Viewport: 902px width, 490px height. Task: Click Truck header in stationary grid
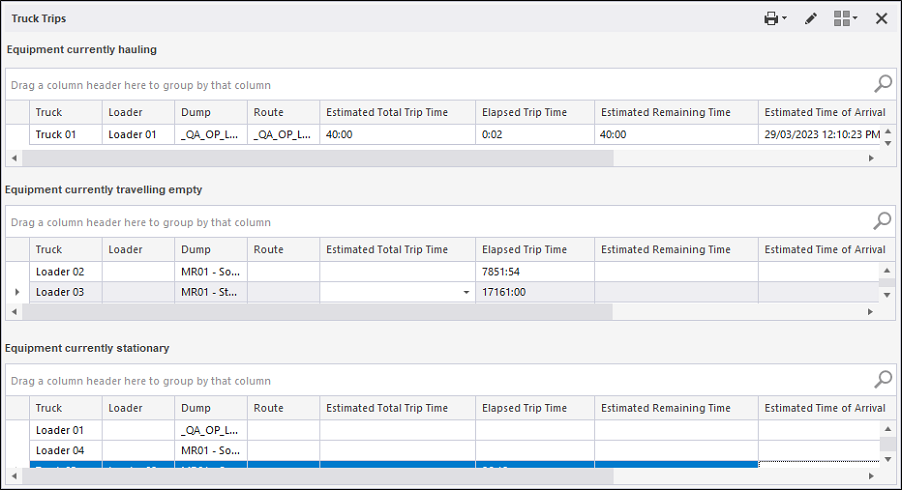click(x=66, y=408)
